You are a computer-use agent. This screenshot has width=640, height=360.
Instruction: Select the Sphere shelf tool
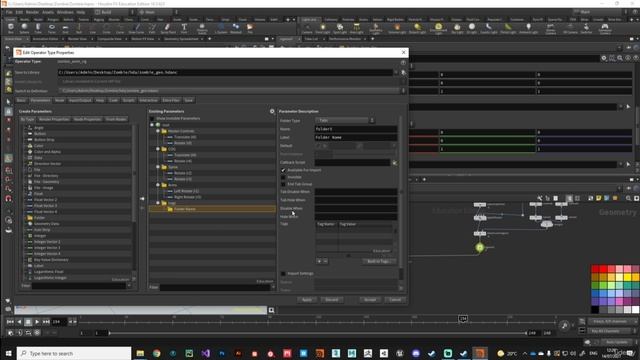[x=24, y=28]
